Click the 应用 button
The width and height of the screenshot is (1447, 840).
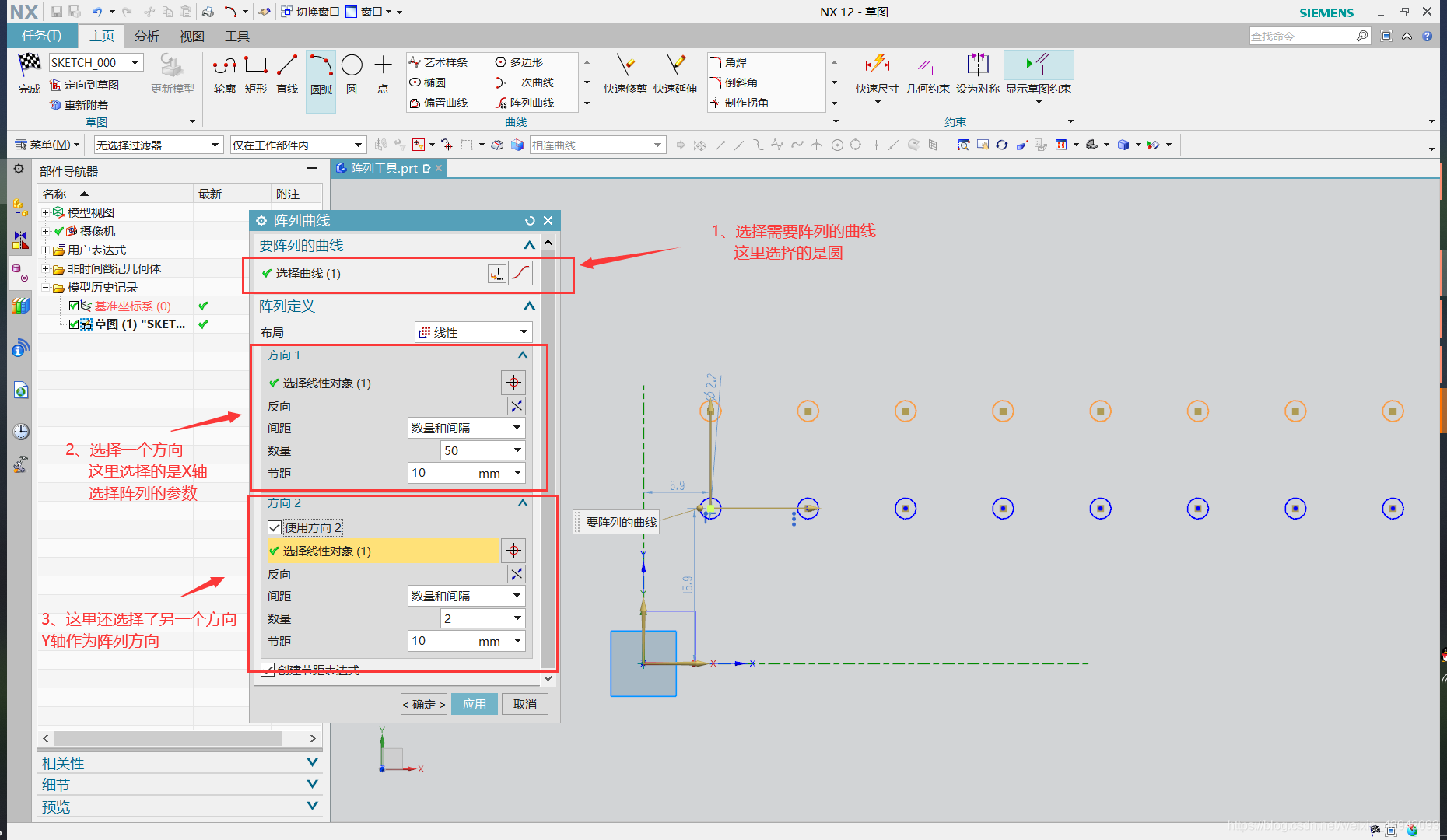475,704
